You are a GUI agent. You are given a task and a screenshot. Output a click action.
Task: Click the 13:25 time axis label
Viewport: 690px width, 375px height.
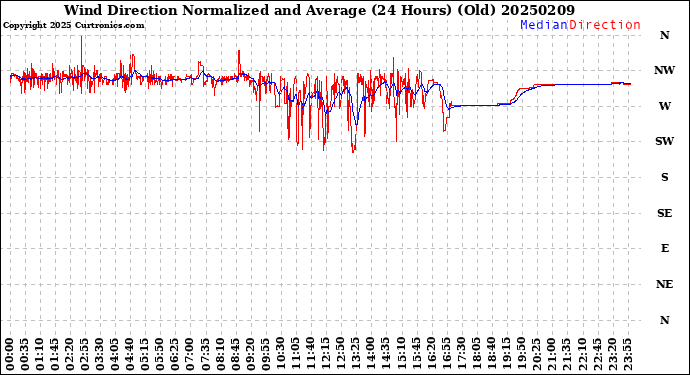[x=356, y=355]
